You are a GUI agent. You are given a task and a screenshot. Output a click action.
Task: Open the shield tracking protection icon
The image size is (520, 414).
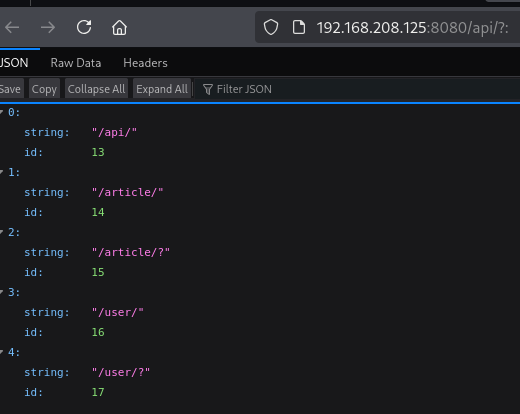[x=271, y=27]
